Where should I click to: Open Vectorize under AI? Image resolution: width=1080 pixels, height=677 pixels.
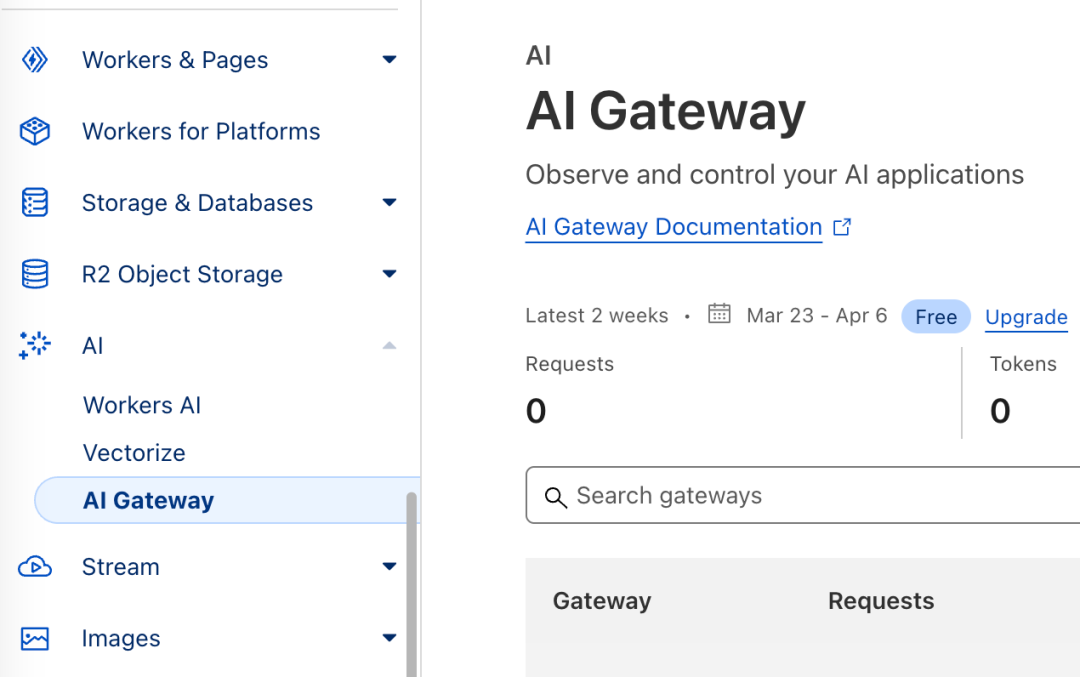coord(134,452)
